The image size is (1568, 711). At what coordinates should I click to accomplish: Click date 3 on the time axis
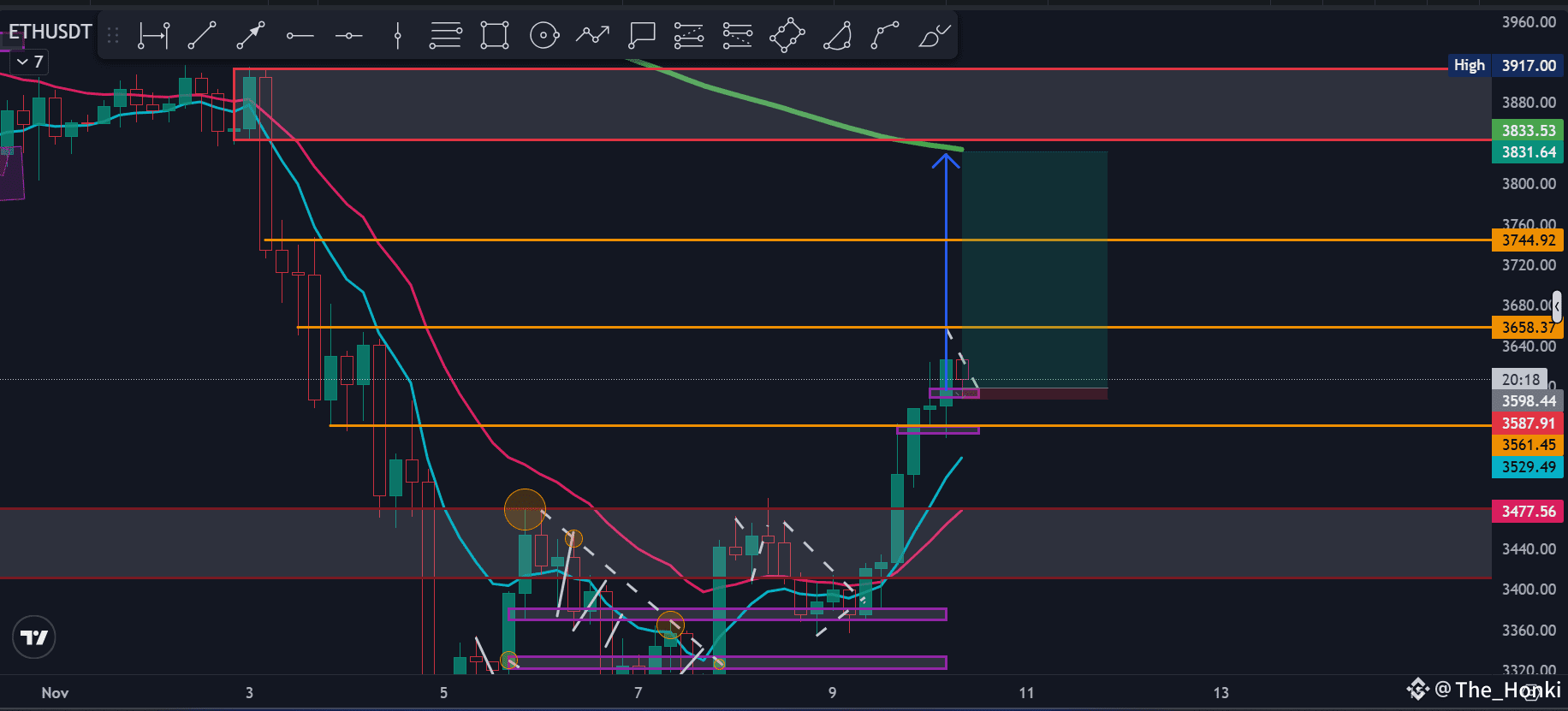pyautogui.click(x=249, y=693)
